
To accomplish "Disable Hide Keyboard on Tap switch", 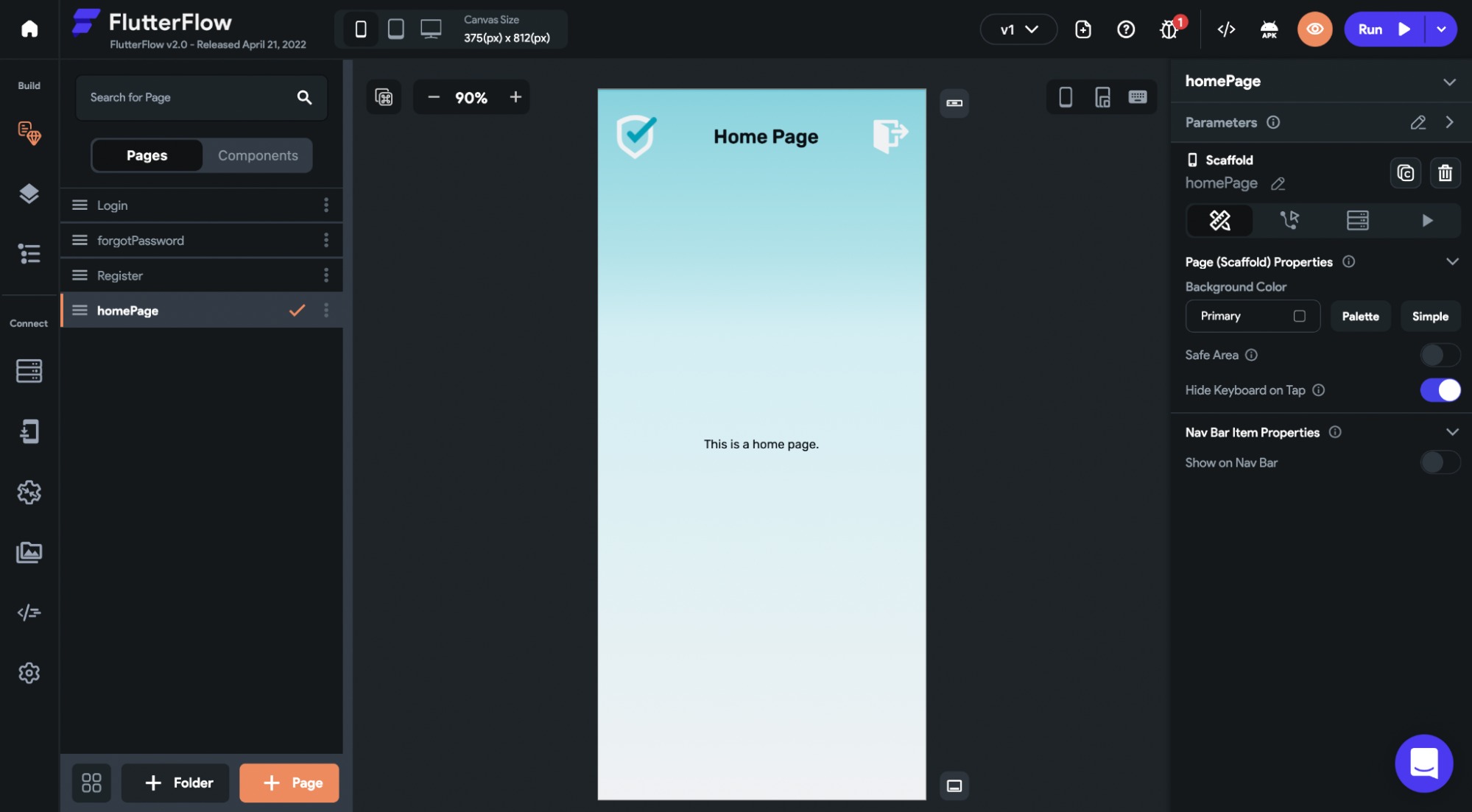I will tap(1440, 390).
